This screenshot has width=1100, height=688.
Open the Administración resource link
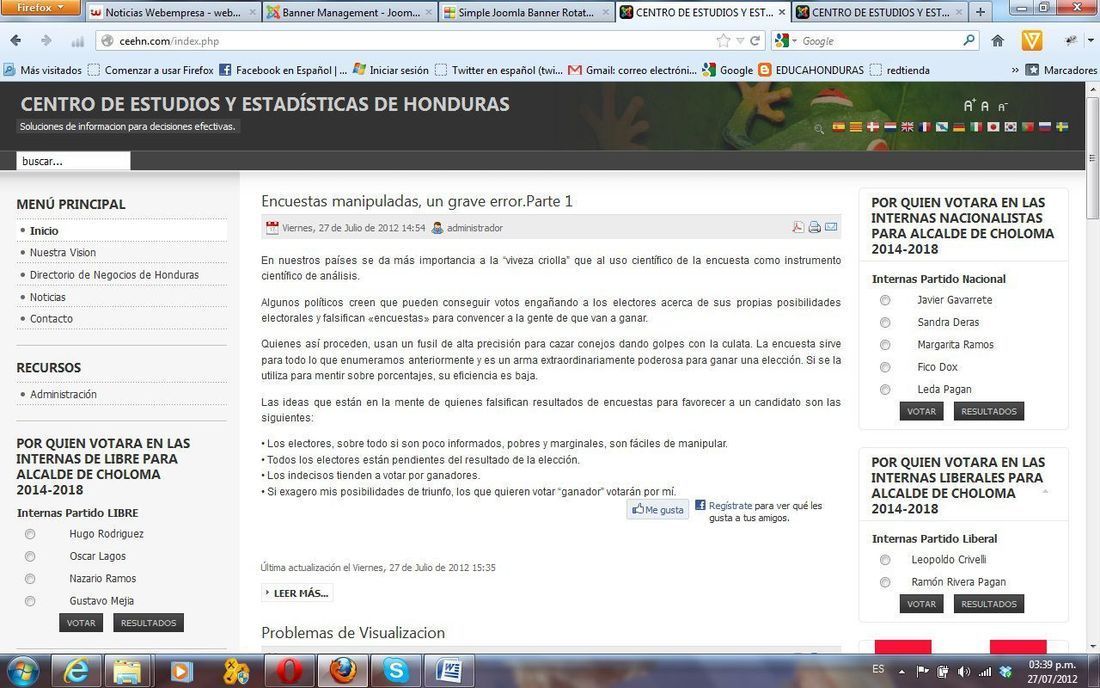tap(63, 395)
